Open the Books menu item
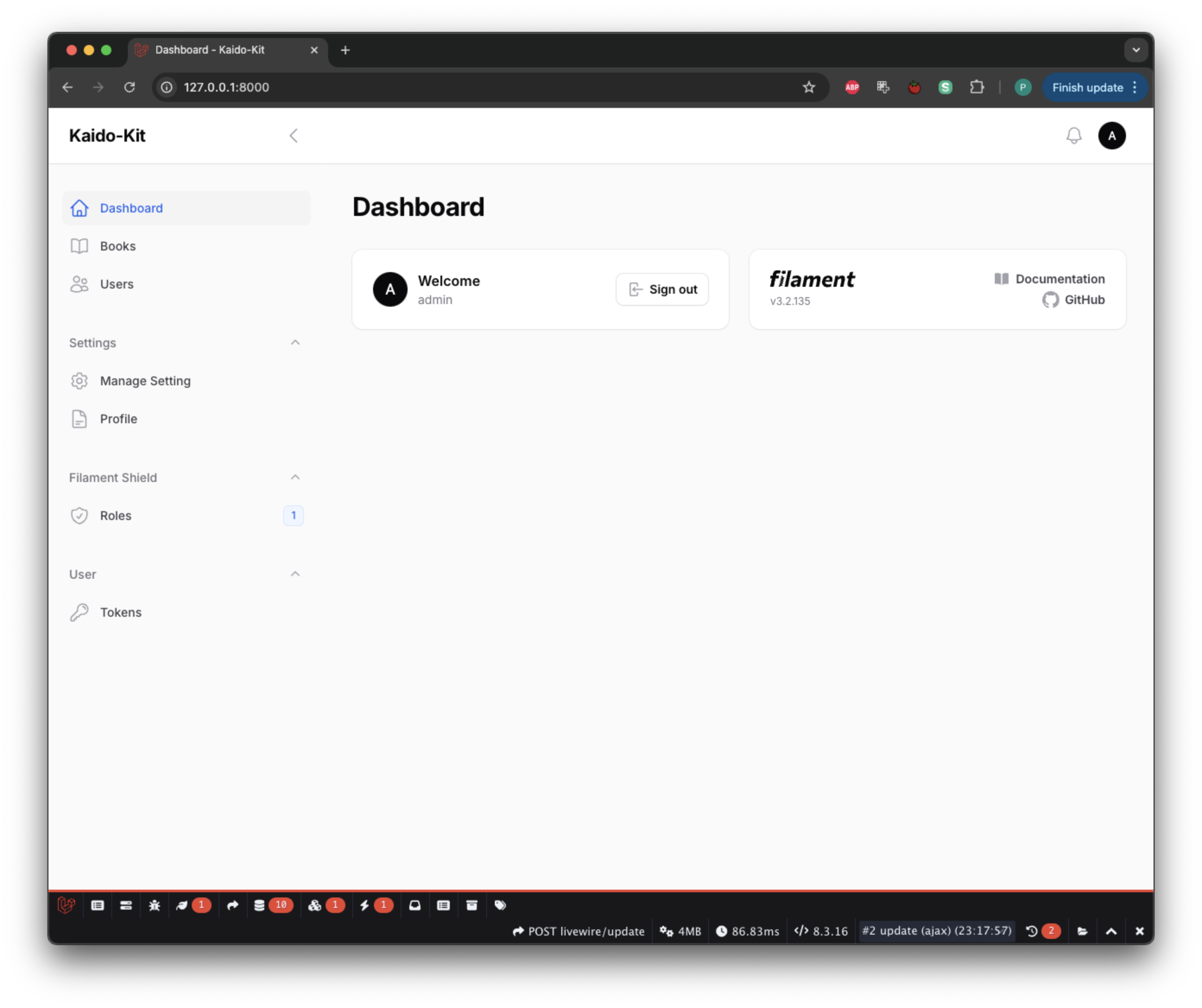 [118, 246]
